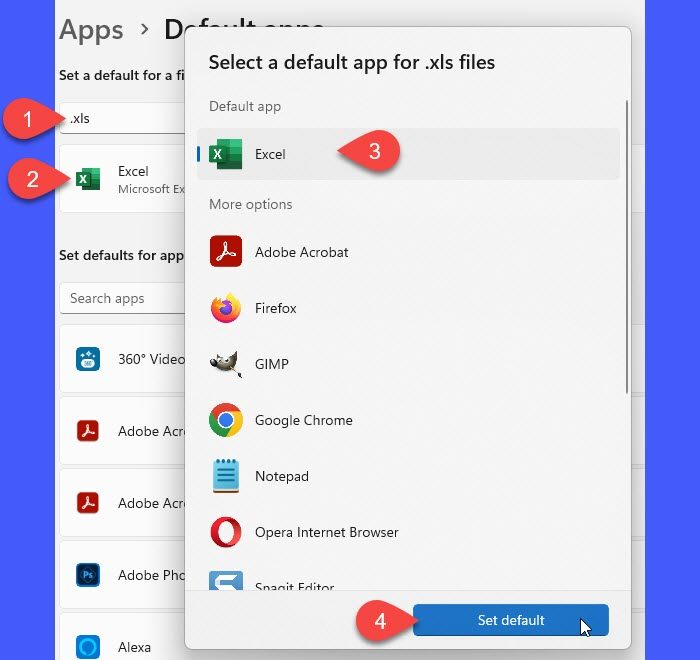The image size is (700, 660).
Task: Choose the "Google Chrome" text entry
Action: 304,420
